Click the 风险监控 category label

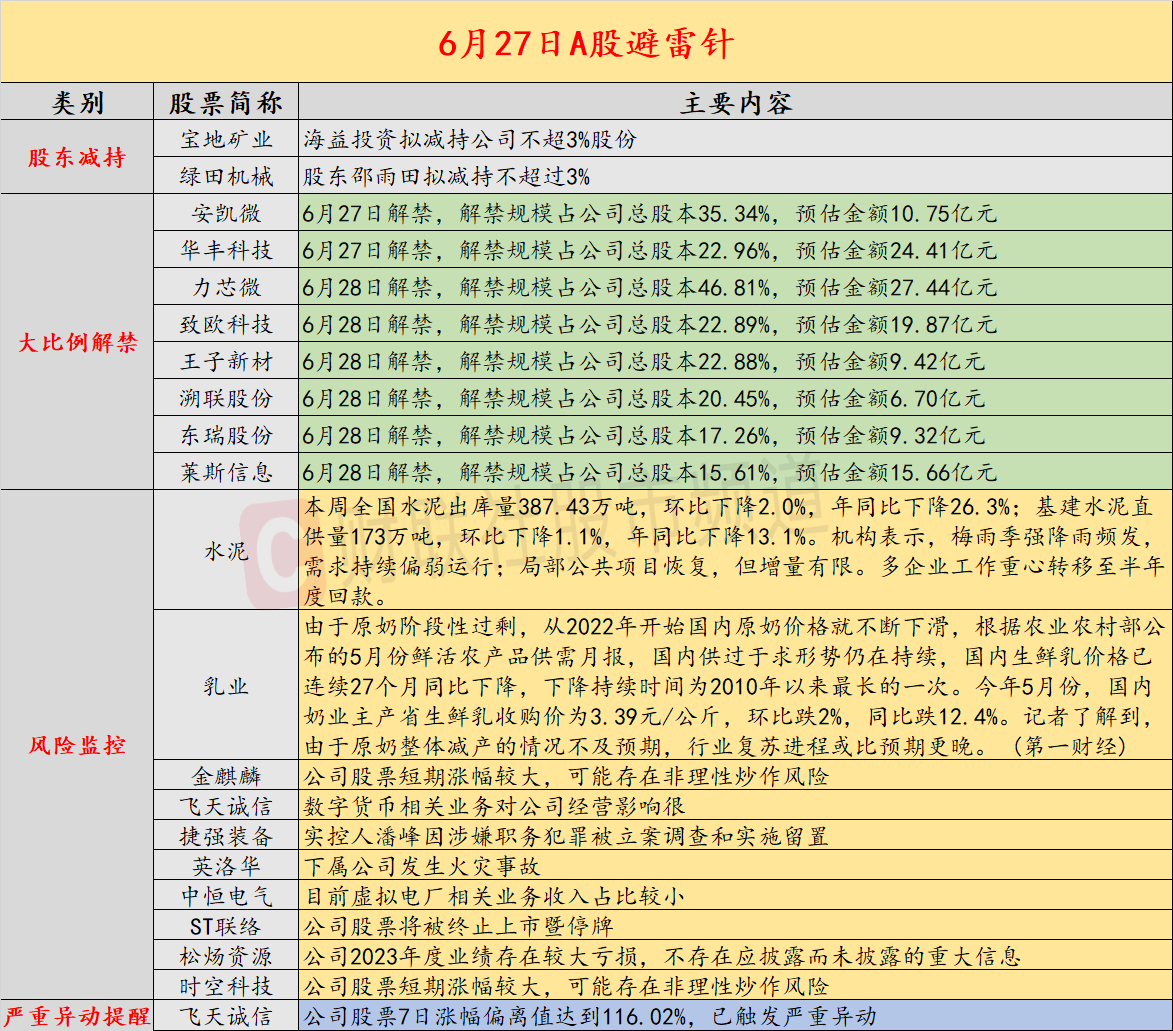click(x=77, y=745)
